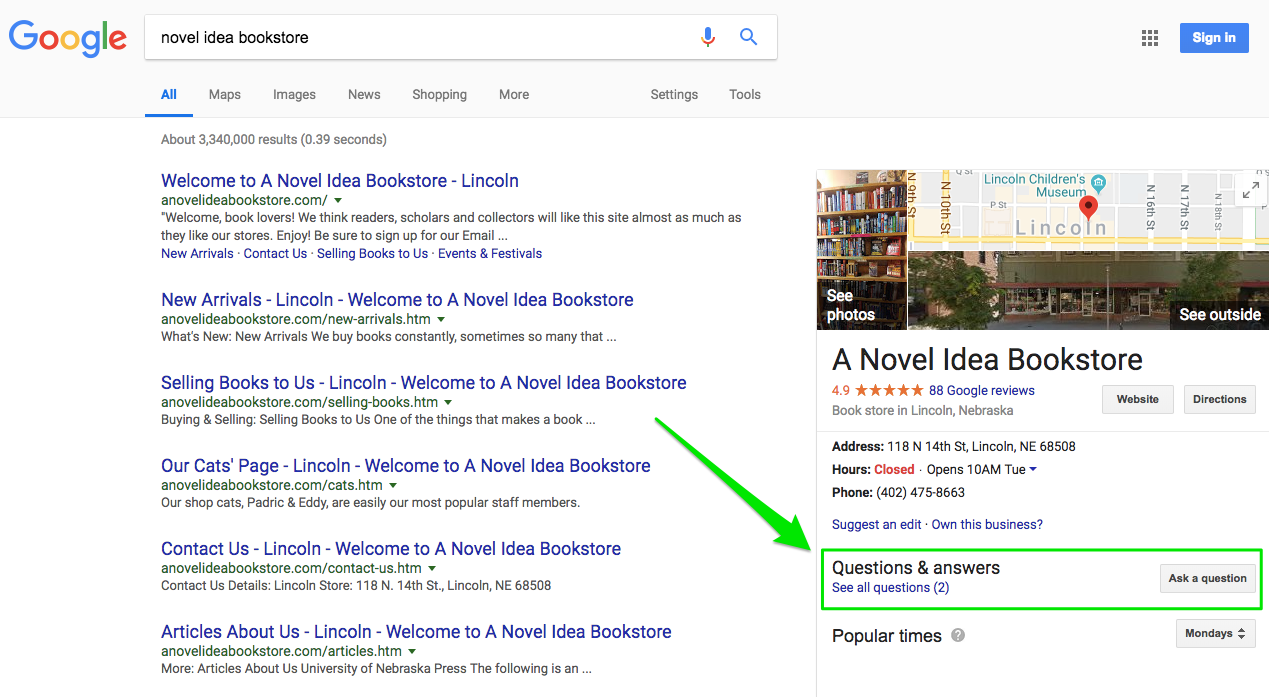Click the 'Questions & answers' heading
The image size is (1269, 697).
coord(916,567)
